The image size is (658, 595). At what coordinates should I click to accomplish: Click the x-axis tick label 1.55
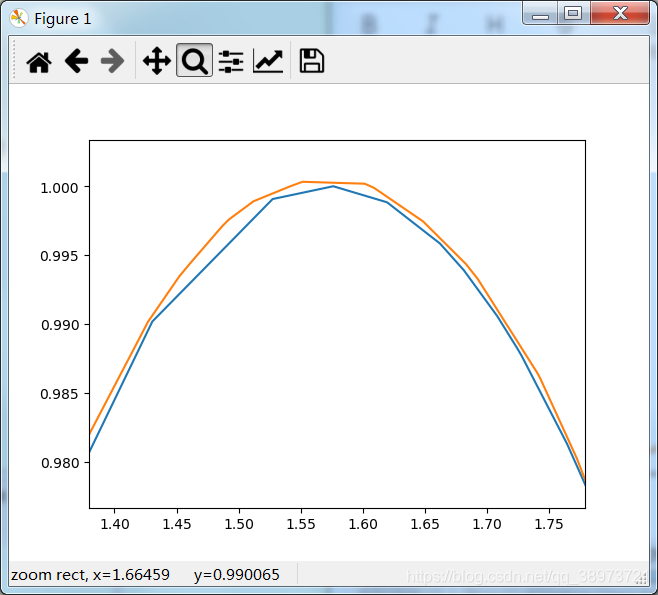tap(301, 524)
